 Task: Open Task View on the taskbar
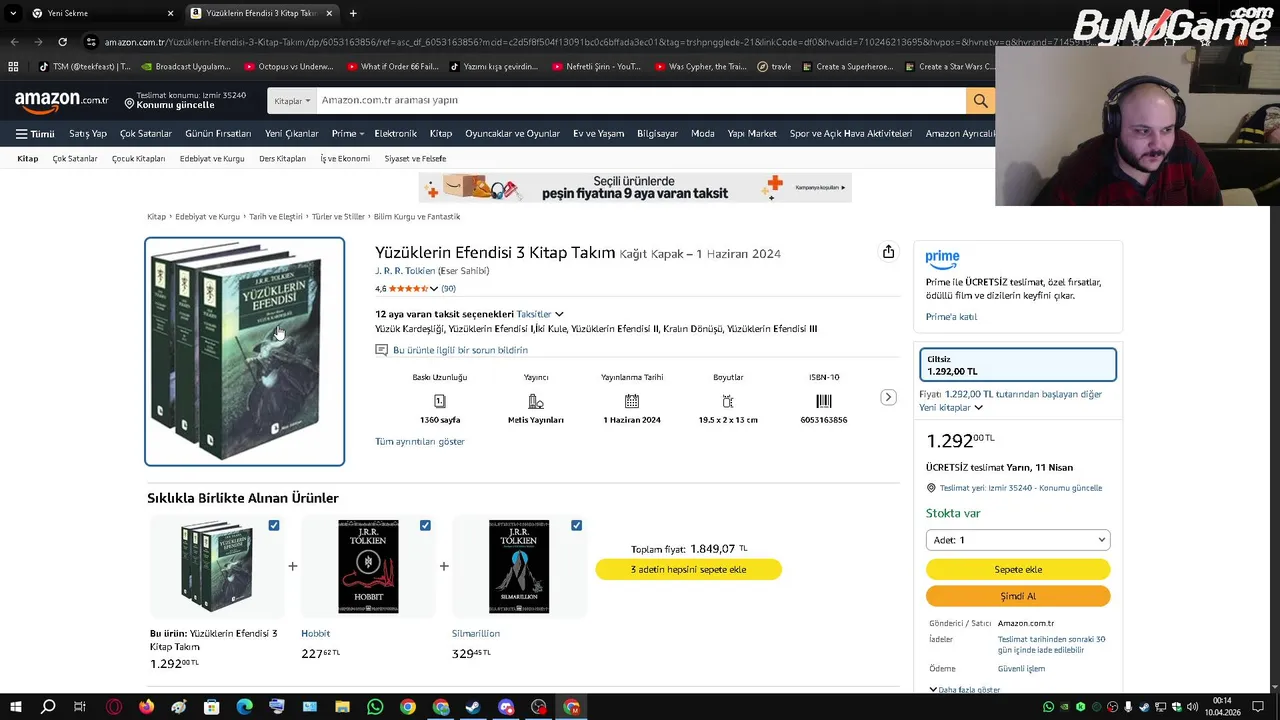(80, 707)
